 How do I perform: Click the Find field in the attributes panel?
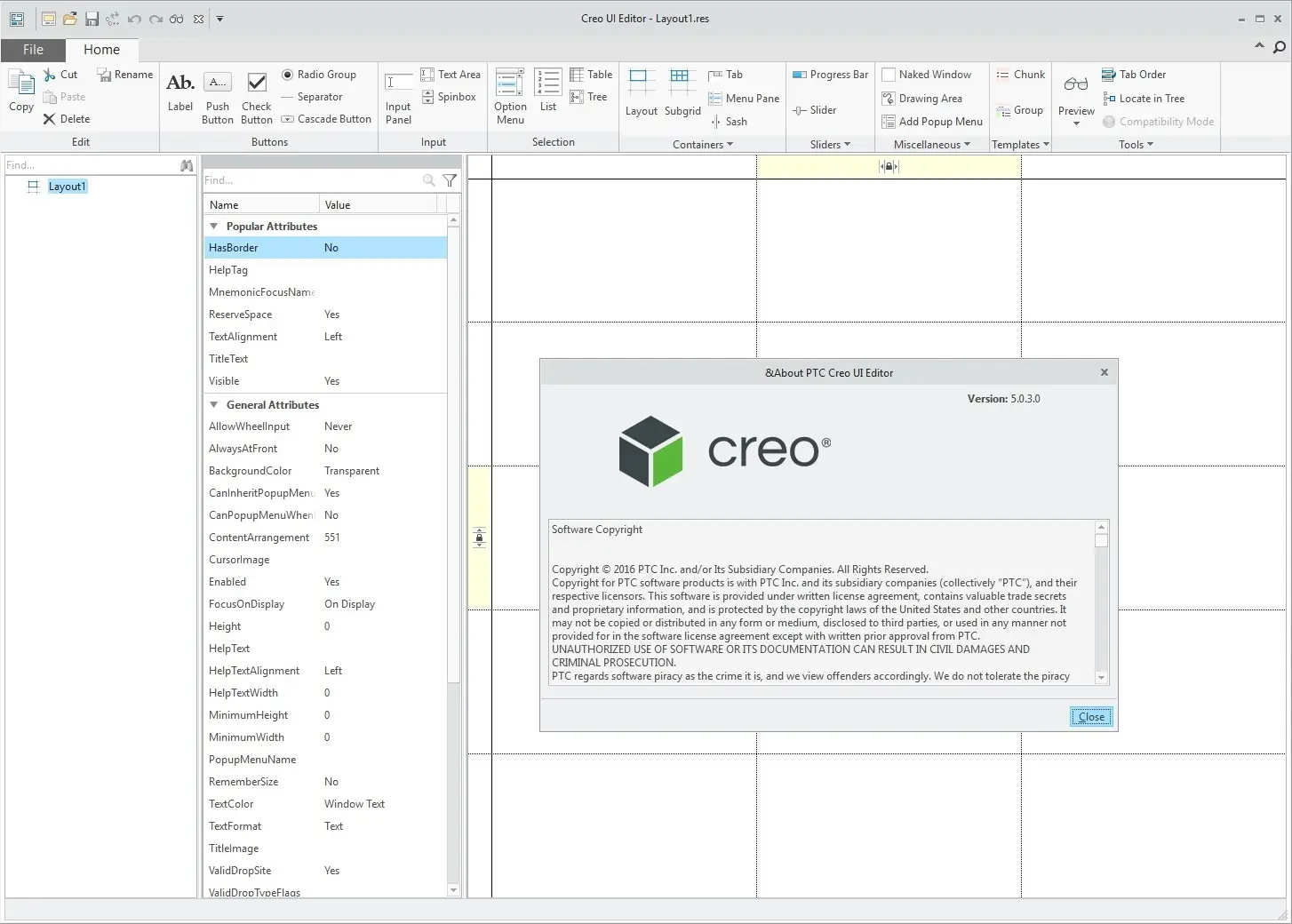click(312, 180)
